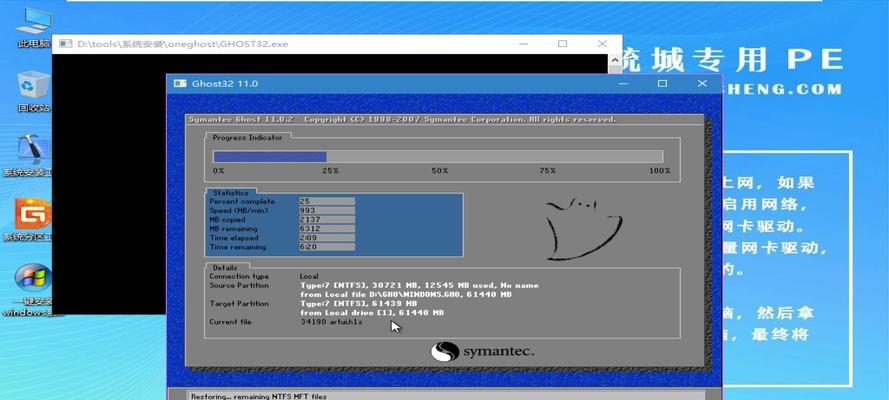Click the 'Current file' value 34190
This screenshot has height=400, width=889.
[331, 322]
